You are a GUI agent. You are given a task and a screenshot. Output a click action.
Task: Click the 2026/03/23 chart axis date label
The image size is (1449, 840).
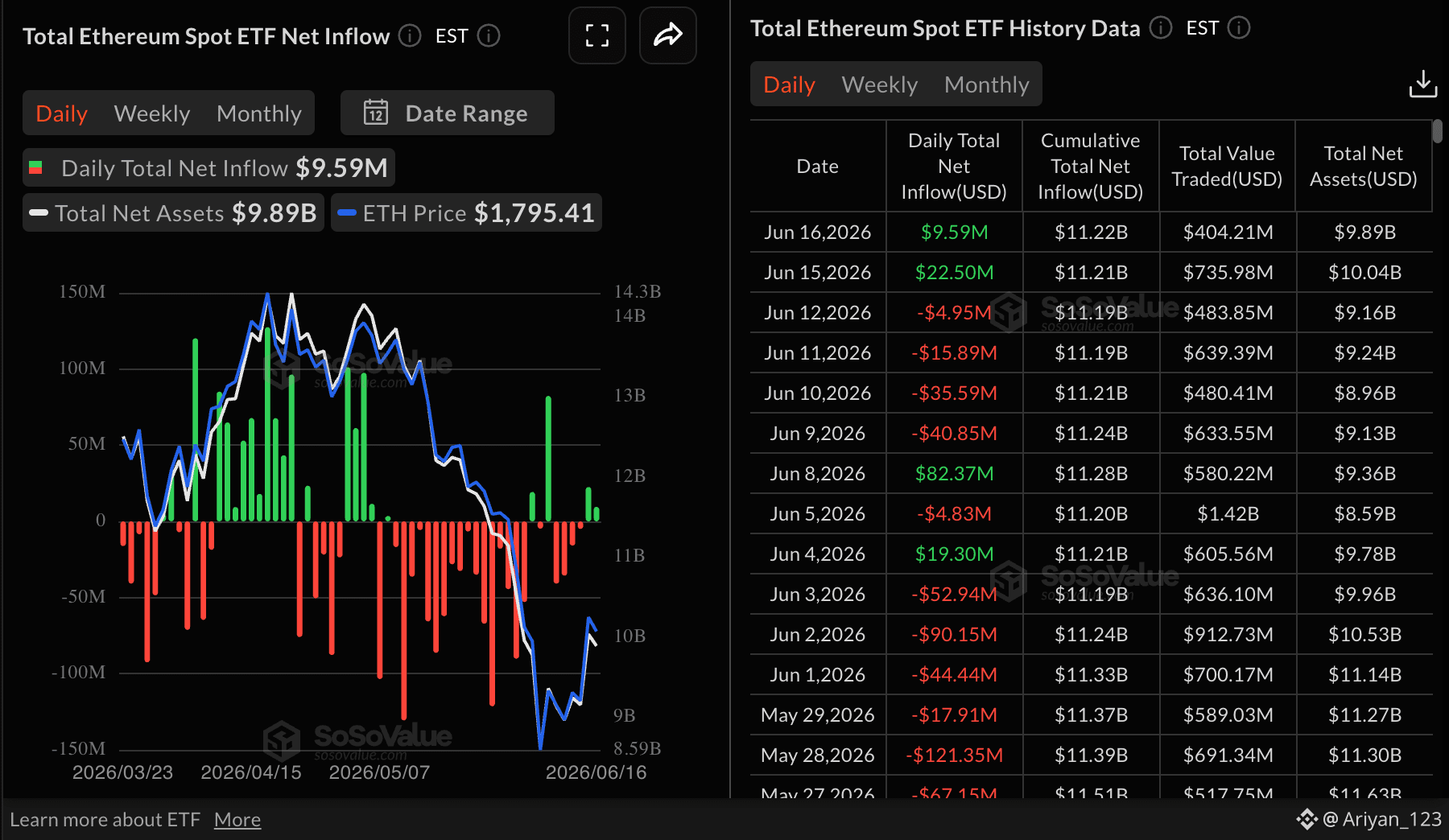pos(122,772)
